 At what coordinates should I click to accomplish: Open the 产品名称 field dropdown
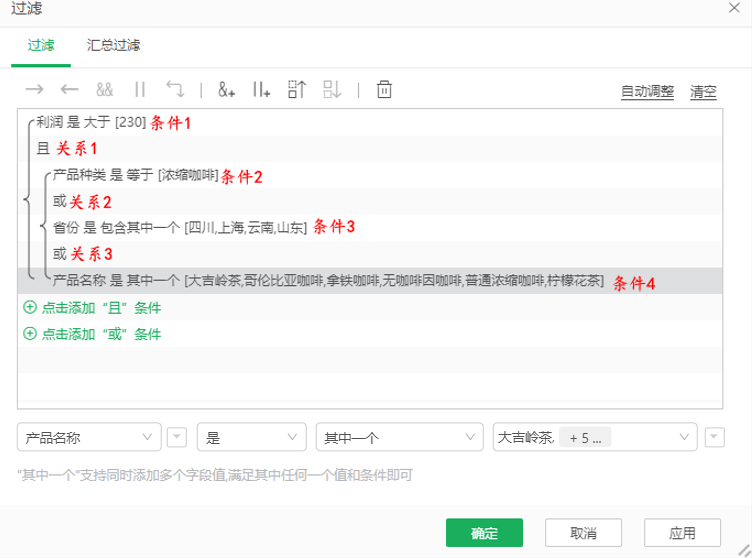point(89,437)
